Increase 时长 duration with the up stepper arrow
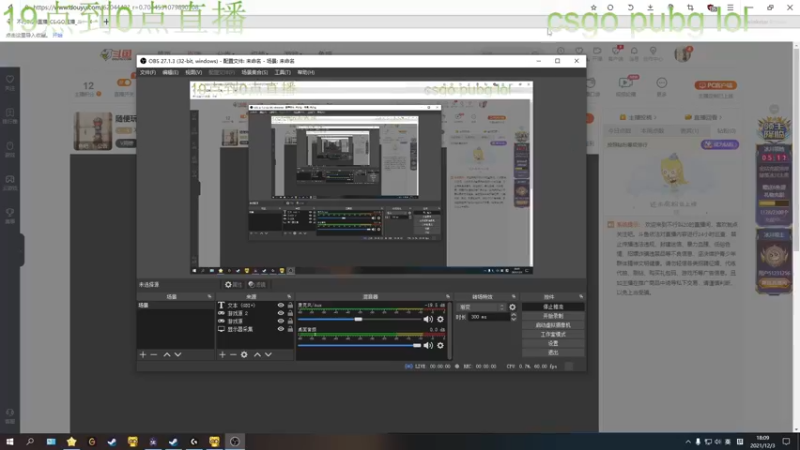The height and width of the screenshot is (450, 800). (x=513, y=315)
